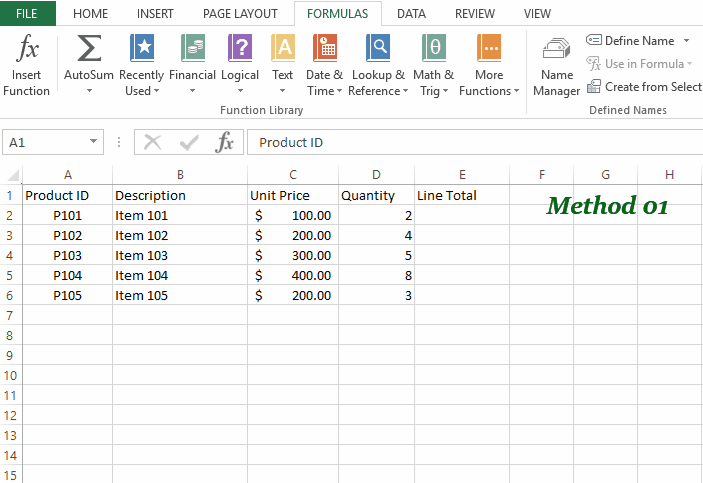Open Math & Trig functions icon
The width and height of the screenshot is (703, 483).
[434, 48]
